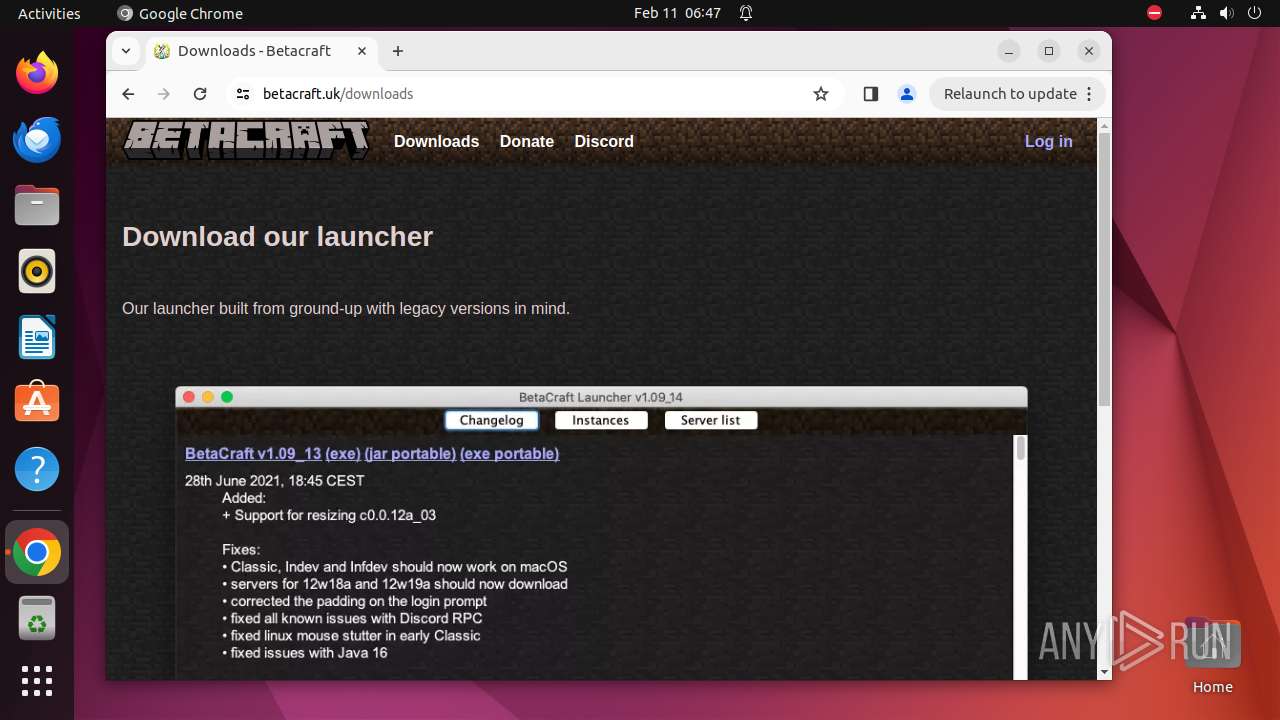The height and width of the screenshot is (720, 1280).
Task: Launch LibreOffice Writer from the dock
Action: point(37,337)
